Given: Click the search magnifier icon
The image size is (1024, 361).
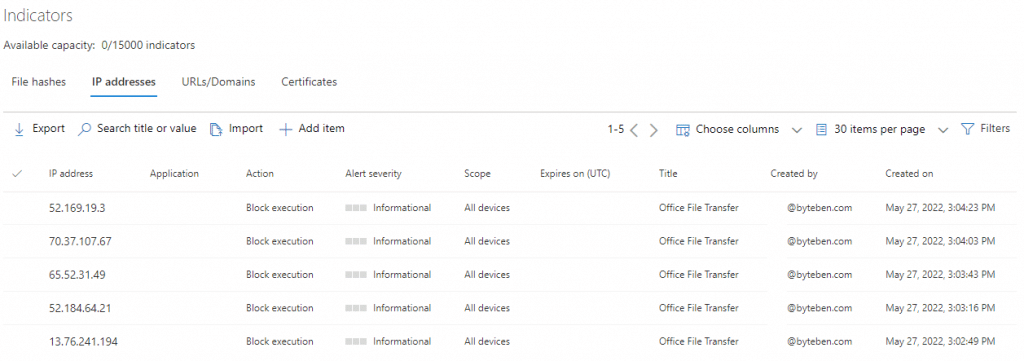Looking at the screenshot, I should [84, 129].
